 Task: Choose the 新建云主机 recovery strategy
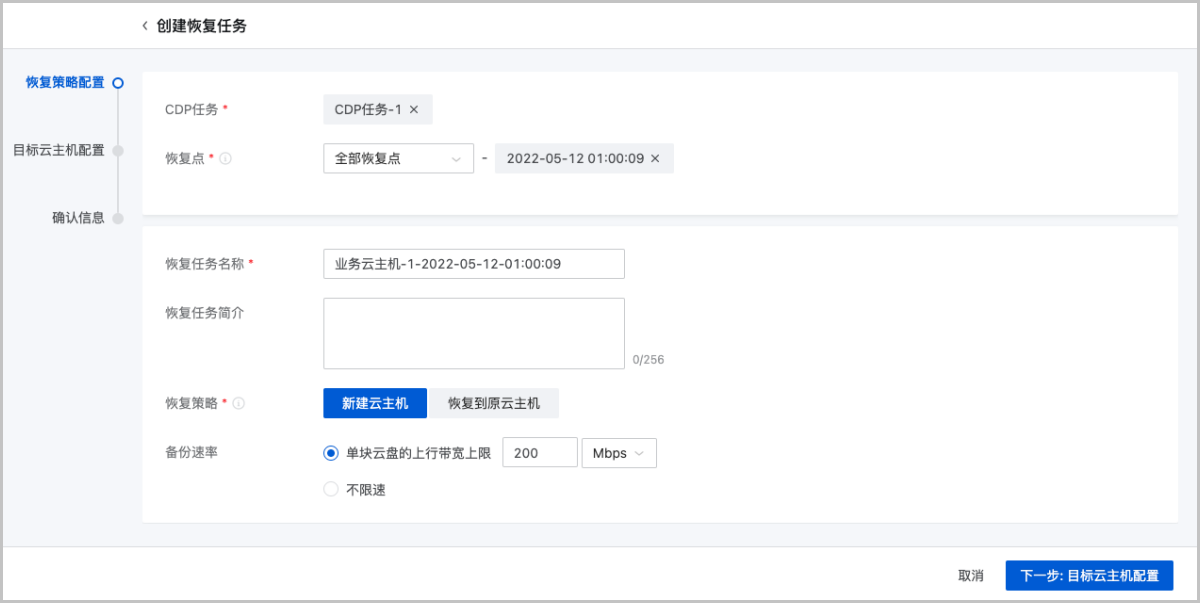[x=375, y=403]
